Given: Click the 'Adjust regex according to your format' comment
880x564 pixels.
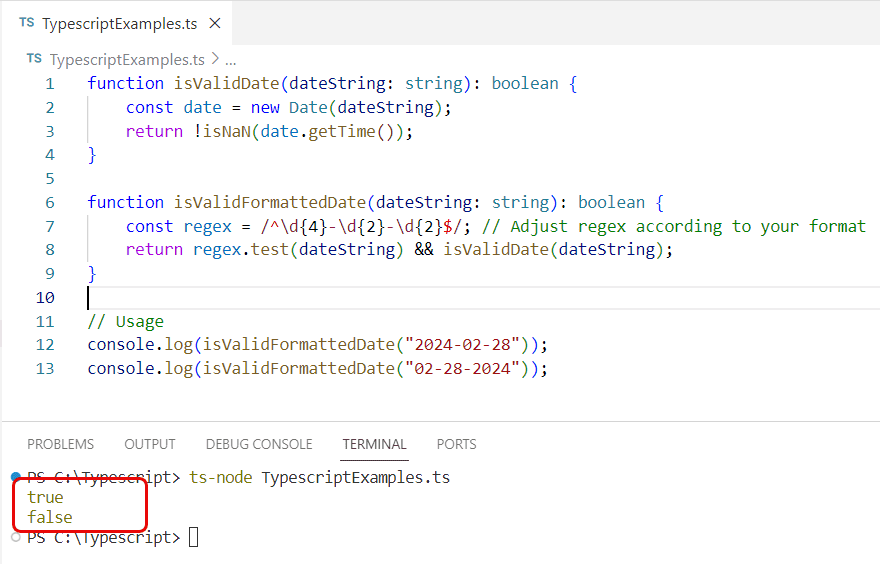Looking at the screenshot, I should pos(673,226).
